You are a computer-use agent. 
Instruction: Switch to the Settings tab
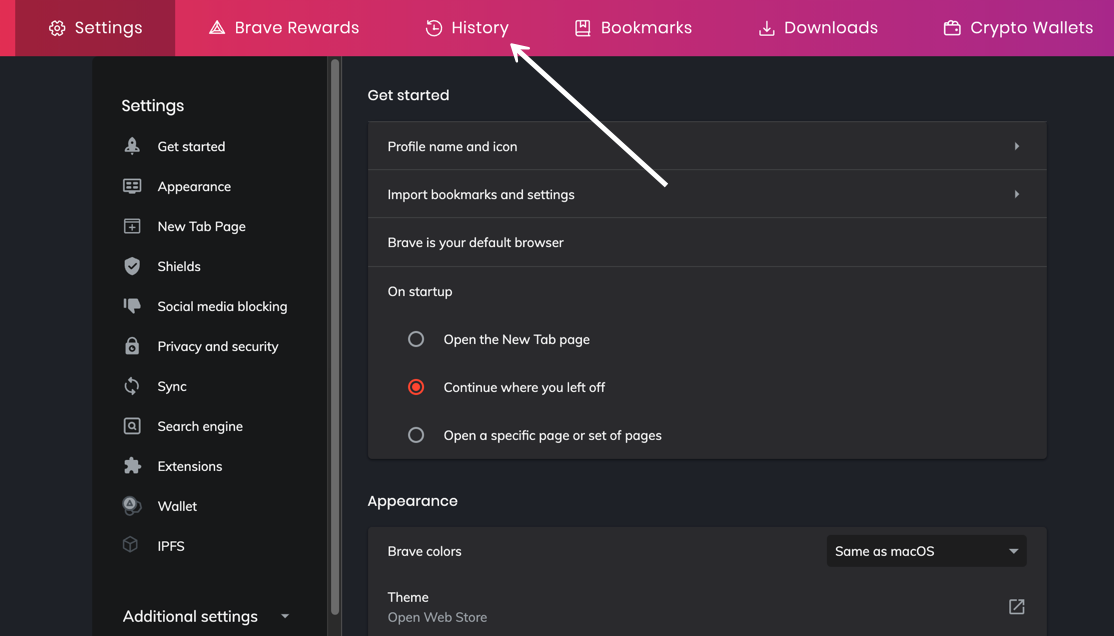click(95, 27)
